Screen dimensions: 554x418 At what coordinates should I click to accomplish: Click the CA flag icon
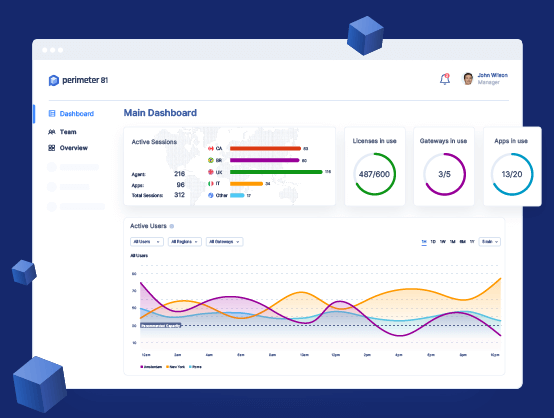pyautogui.click(x=211, y=148)
